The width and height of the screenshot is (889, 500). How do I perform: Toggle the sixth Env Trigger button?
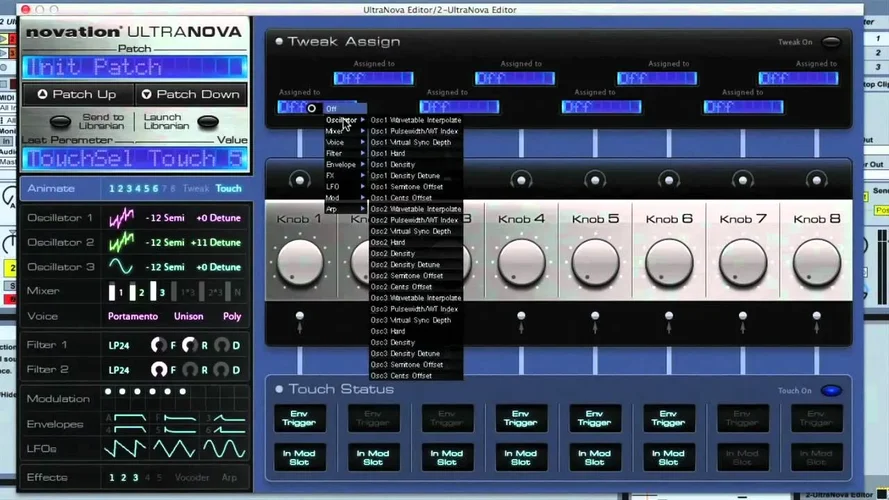point(668,418)
